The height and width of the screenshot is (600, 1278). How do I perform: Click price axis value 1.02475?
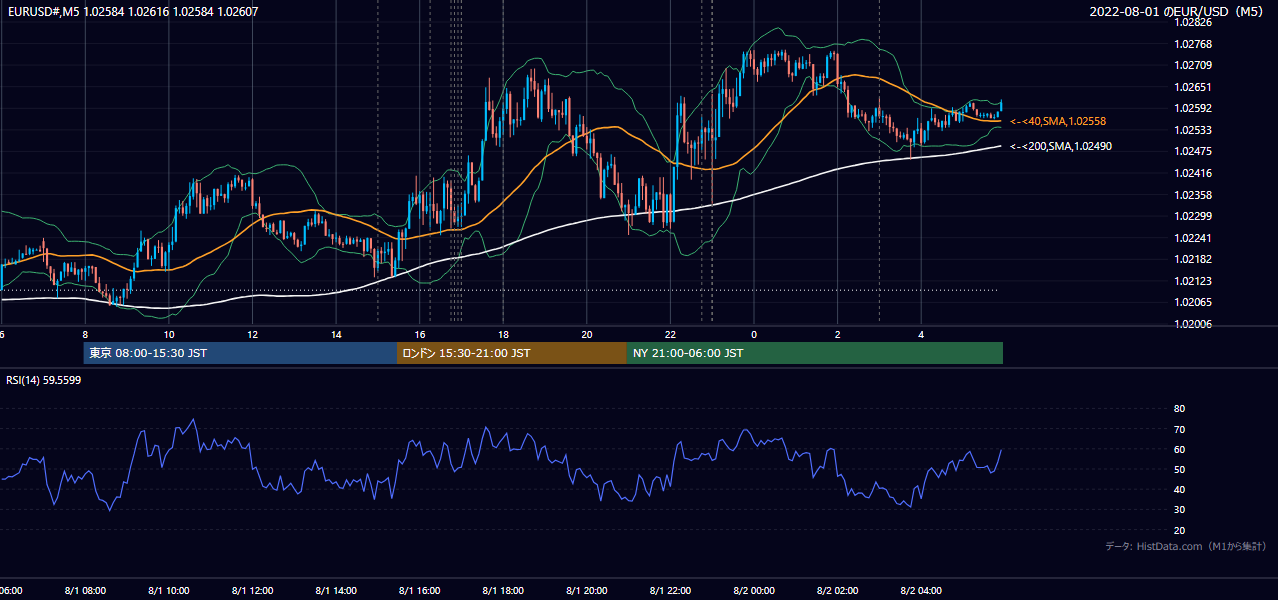[1193, 151]
